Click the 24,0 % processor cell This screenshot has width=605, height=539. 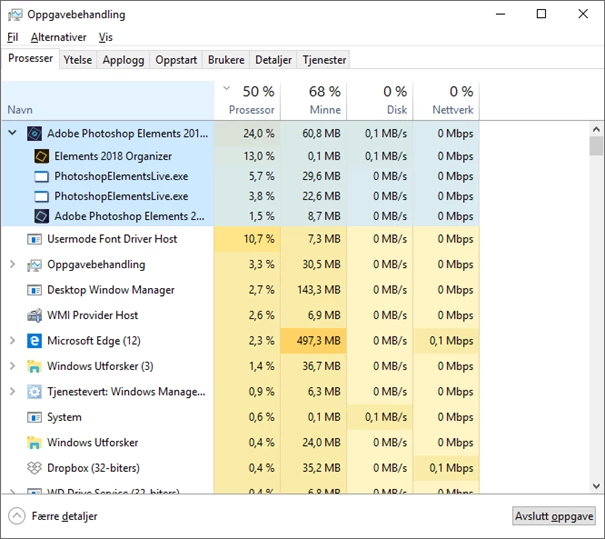point(247,133)
